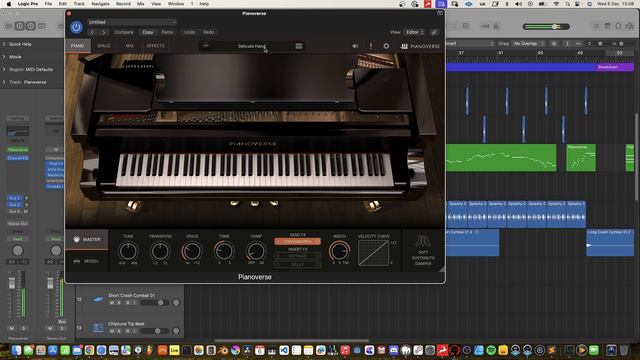Solo the Short Crash Cymbal 01 track
Image resolution: width=640 pixels, height=360 pixels.
tap(119, 303)
